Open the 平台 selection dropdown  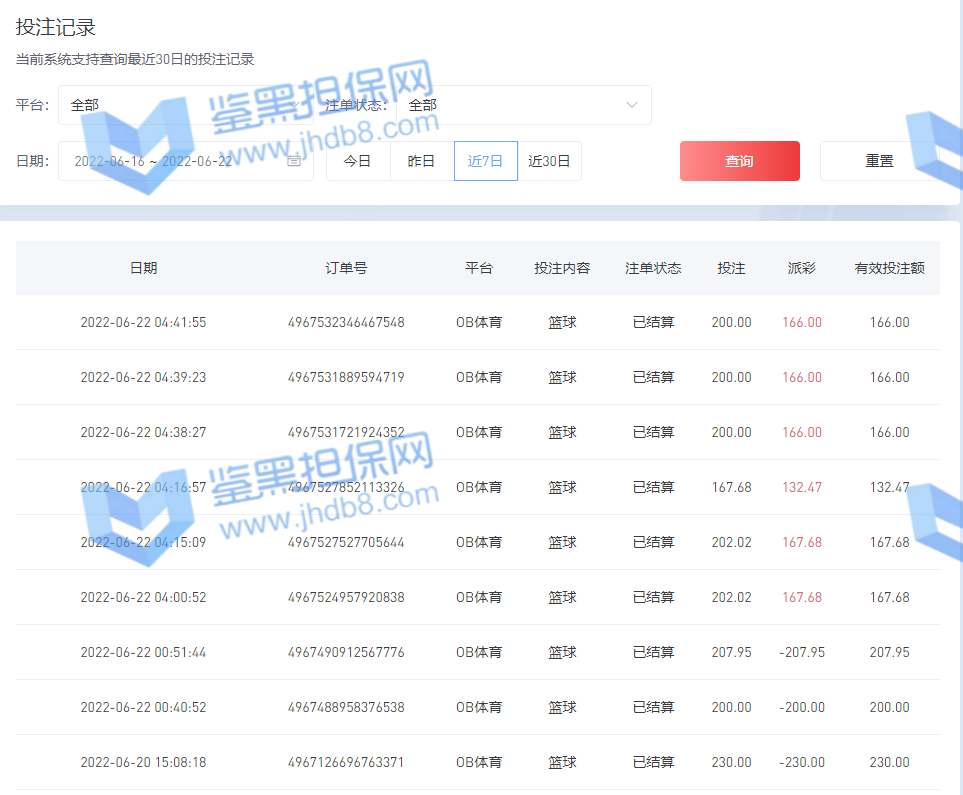pos(180,105)
